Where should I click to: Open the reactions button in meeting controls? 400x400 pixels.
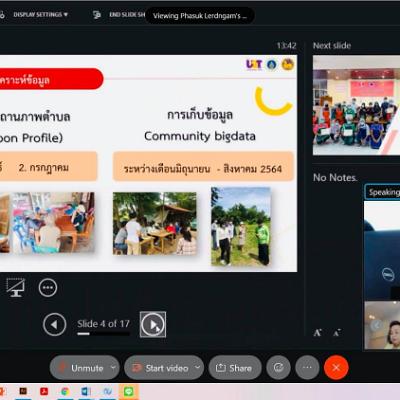[278, 367]
